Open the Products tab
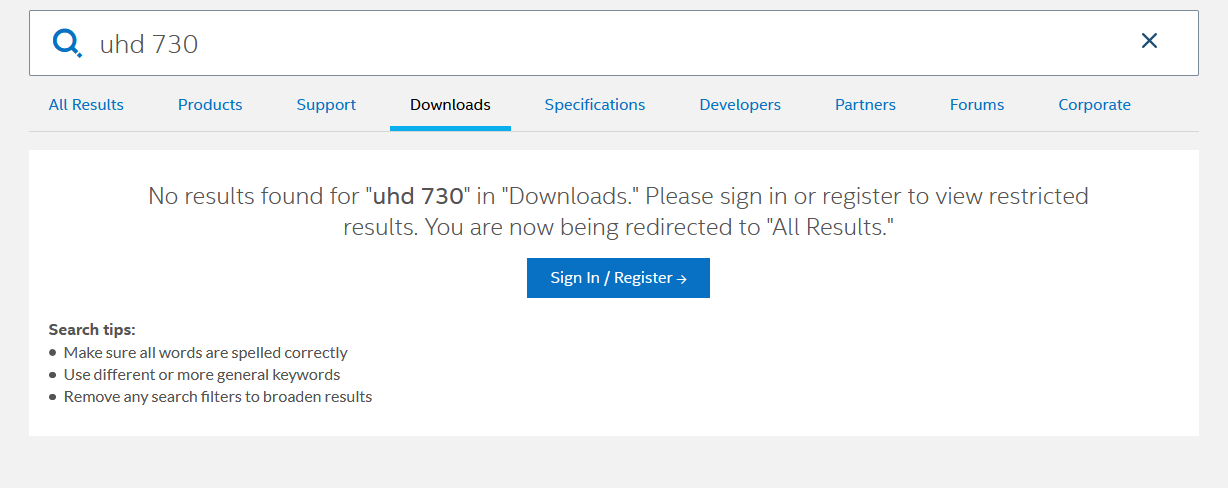Image resolution: width=1228 pixels, height=488 pixels. pyautogui.click(x=210, y=104)
